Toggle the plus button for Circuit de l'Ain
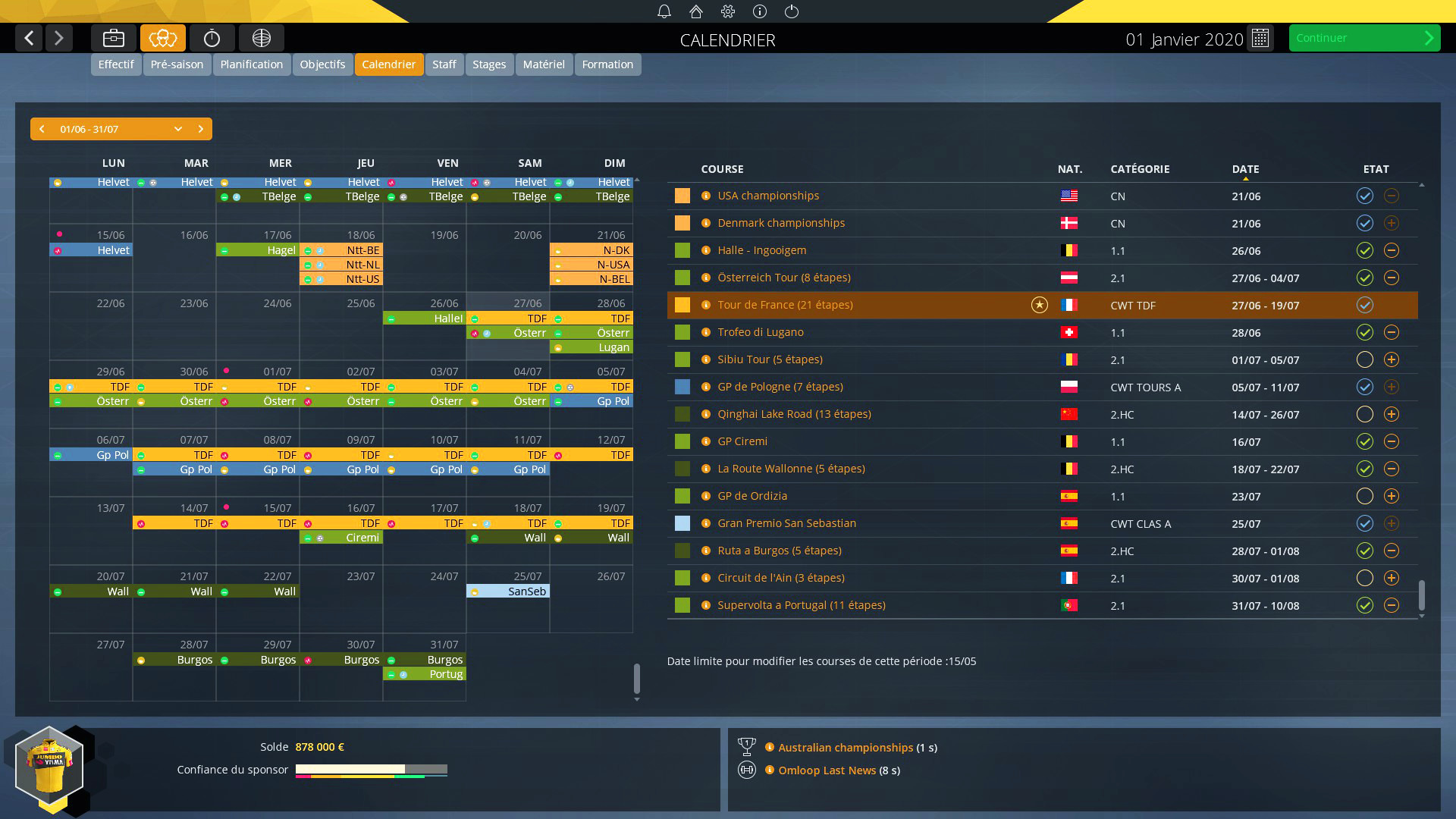Viewport: 1456px width, 819px height. point(1392,578)
